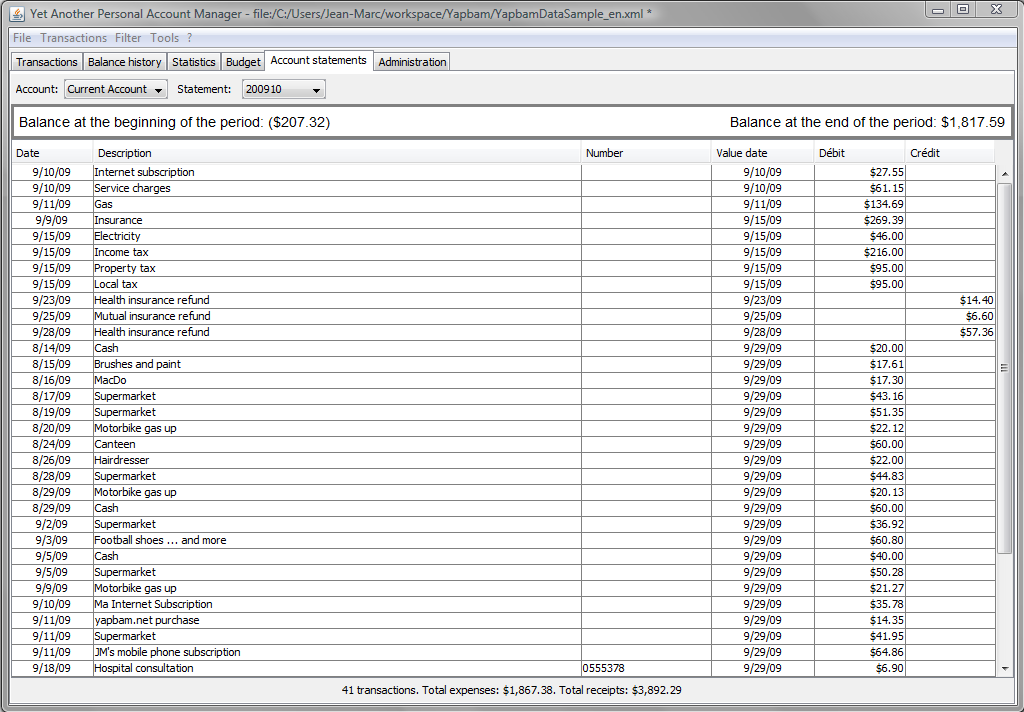Image resolution: width=1024 pixels, height=712 pixels.
Task: Click the Java application icon in title bar
Action: click(x=17, y=13)
